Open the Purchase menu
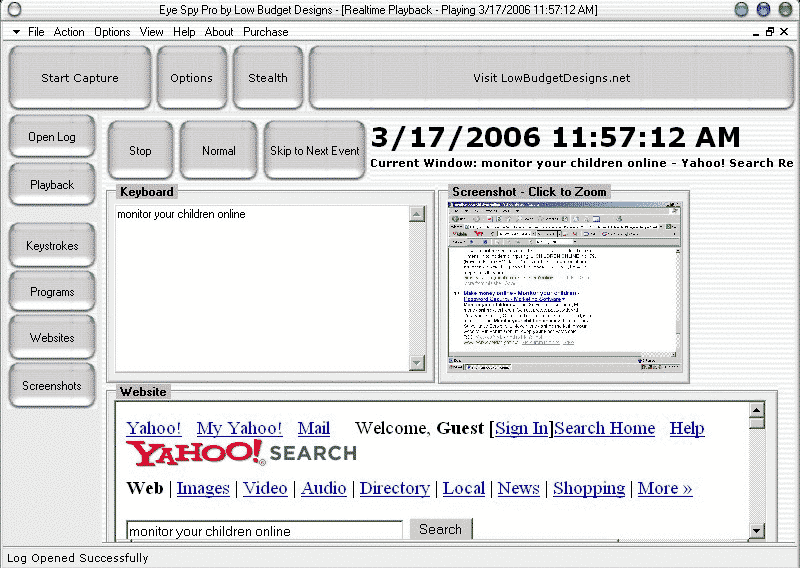The image size is (800, 568). (x=265, y=32)
